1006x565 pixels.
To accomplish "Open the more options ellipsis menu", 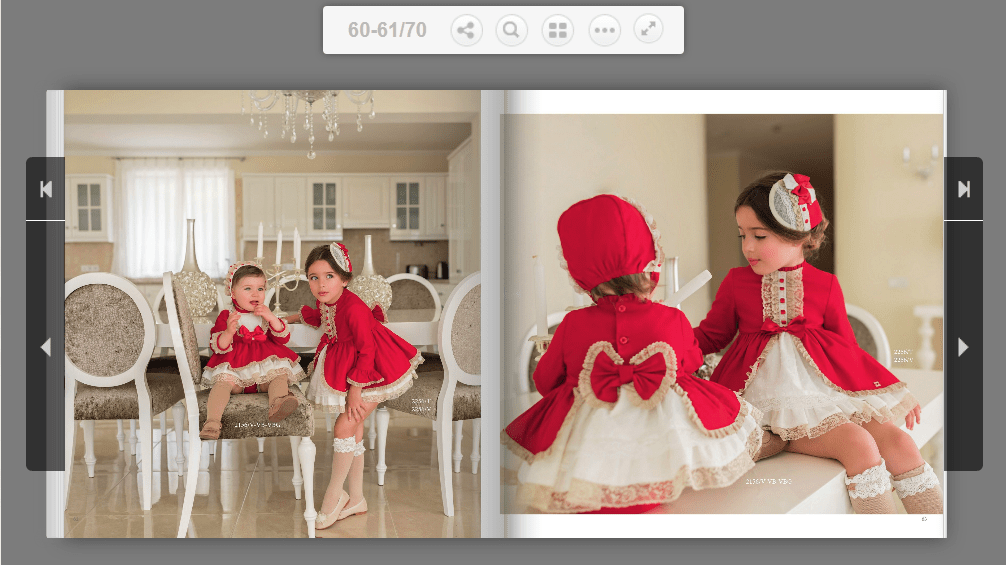I will pyautogui.click(x=604, y=30).
